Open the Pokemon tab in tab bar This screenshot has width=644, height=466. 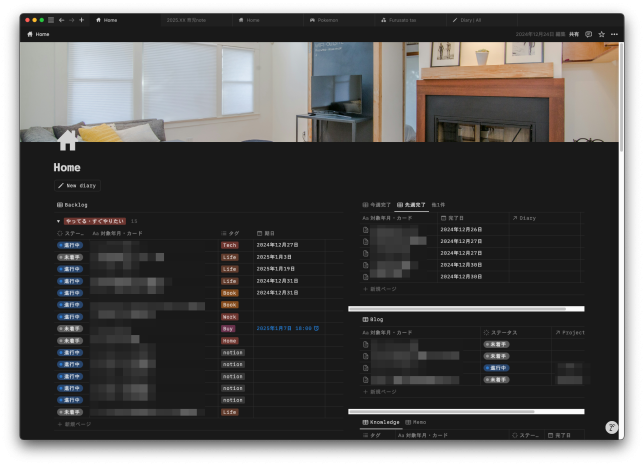tap(327, 19)
